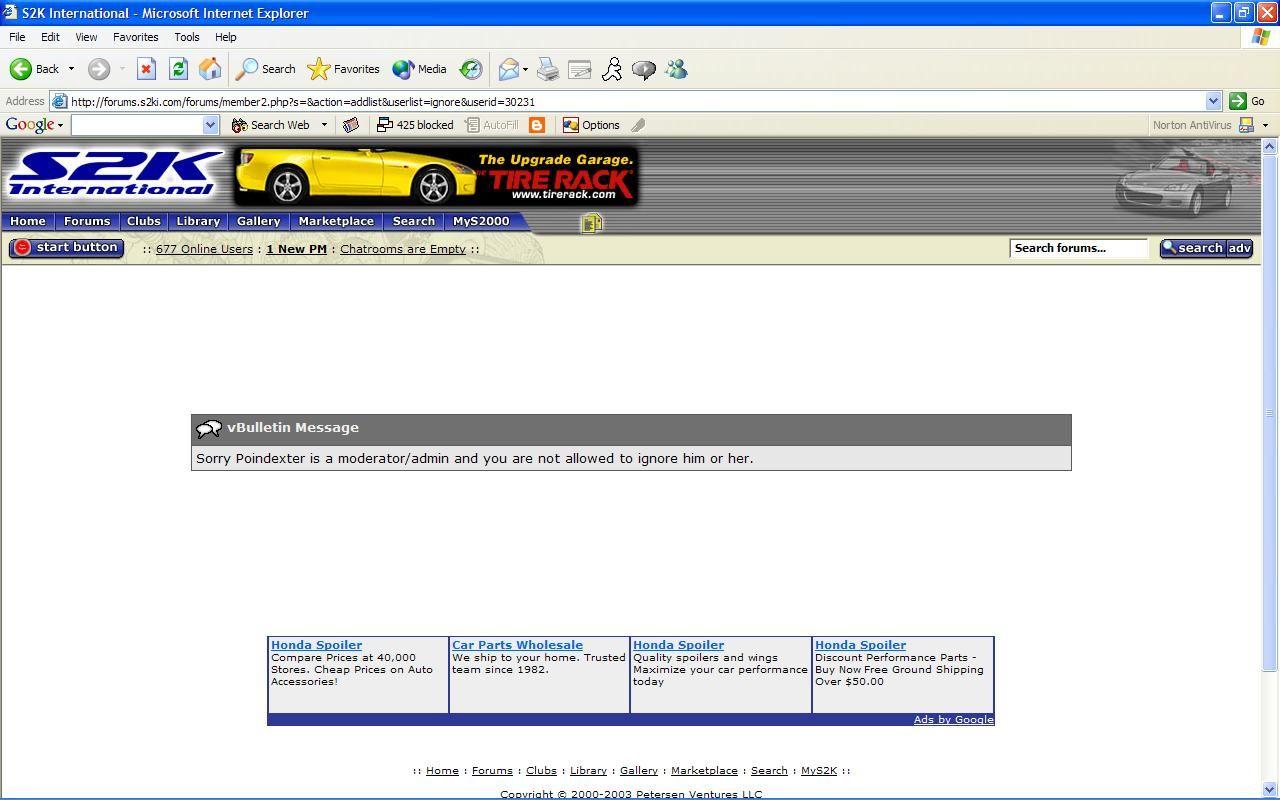This screenshot has width=1280, height=800.
Task: Click the yellow notepad icon below the banner
Action: [x=591, y=223]
